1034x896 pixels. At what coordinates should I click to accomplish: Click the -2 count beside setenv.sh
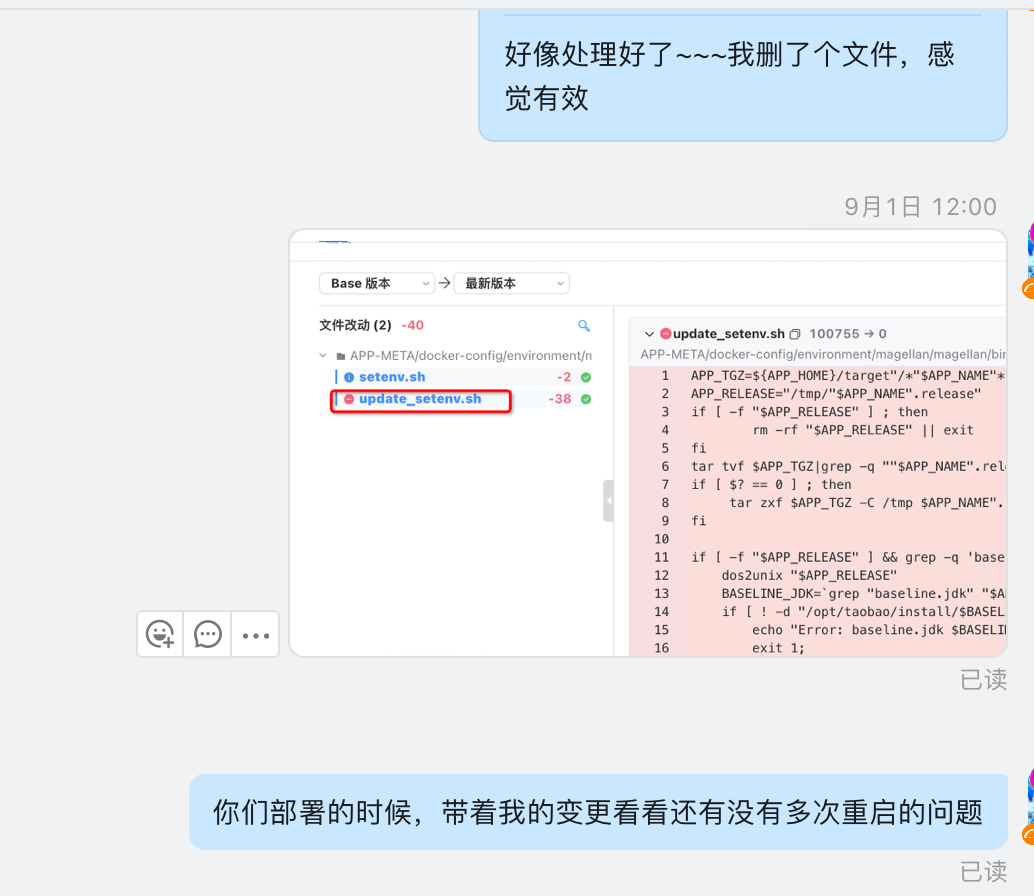(x=564, y=377)
